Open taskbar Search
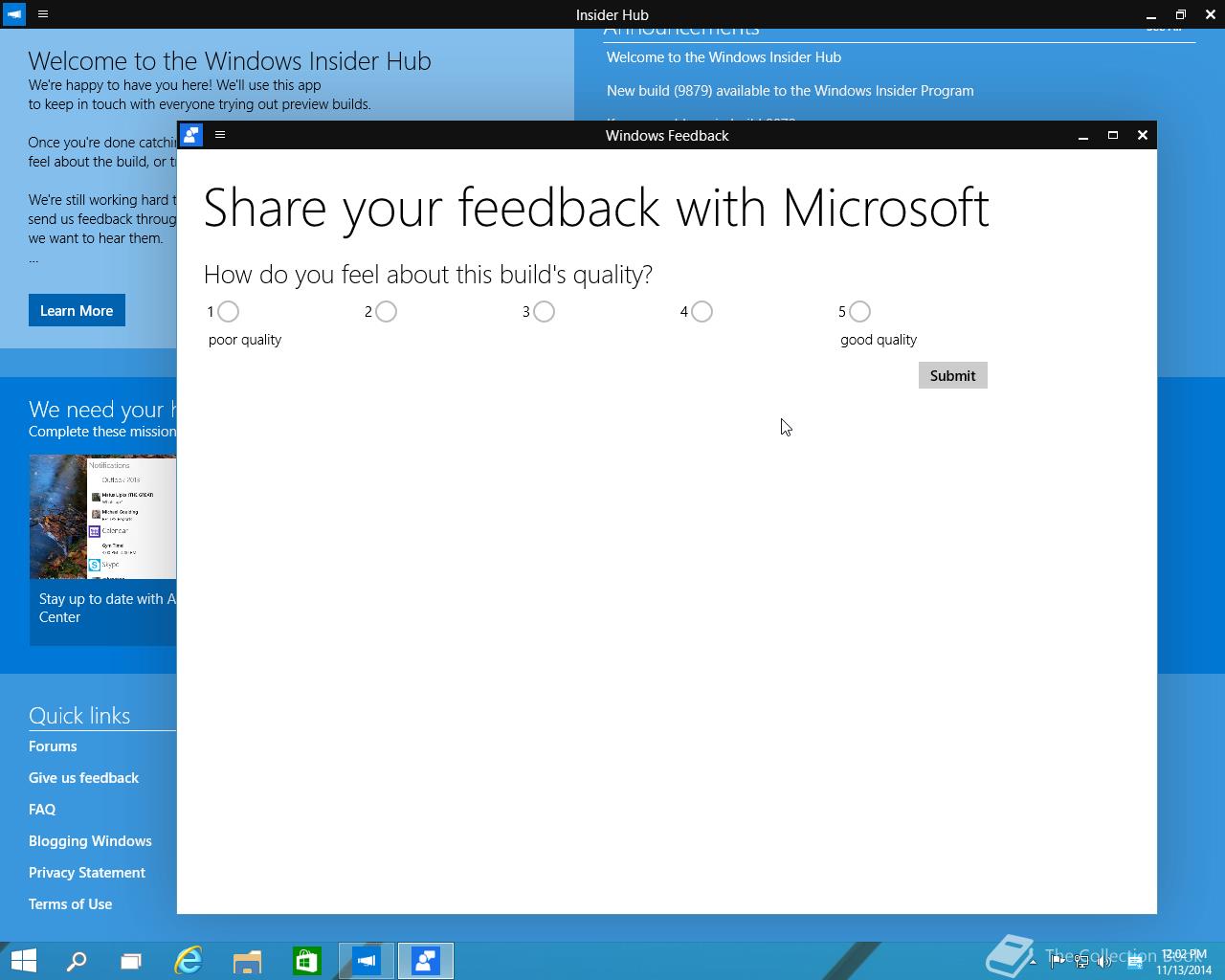1225x980 pixels. coord(77,961)
